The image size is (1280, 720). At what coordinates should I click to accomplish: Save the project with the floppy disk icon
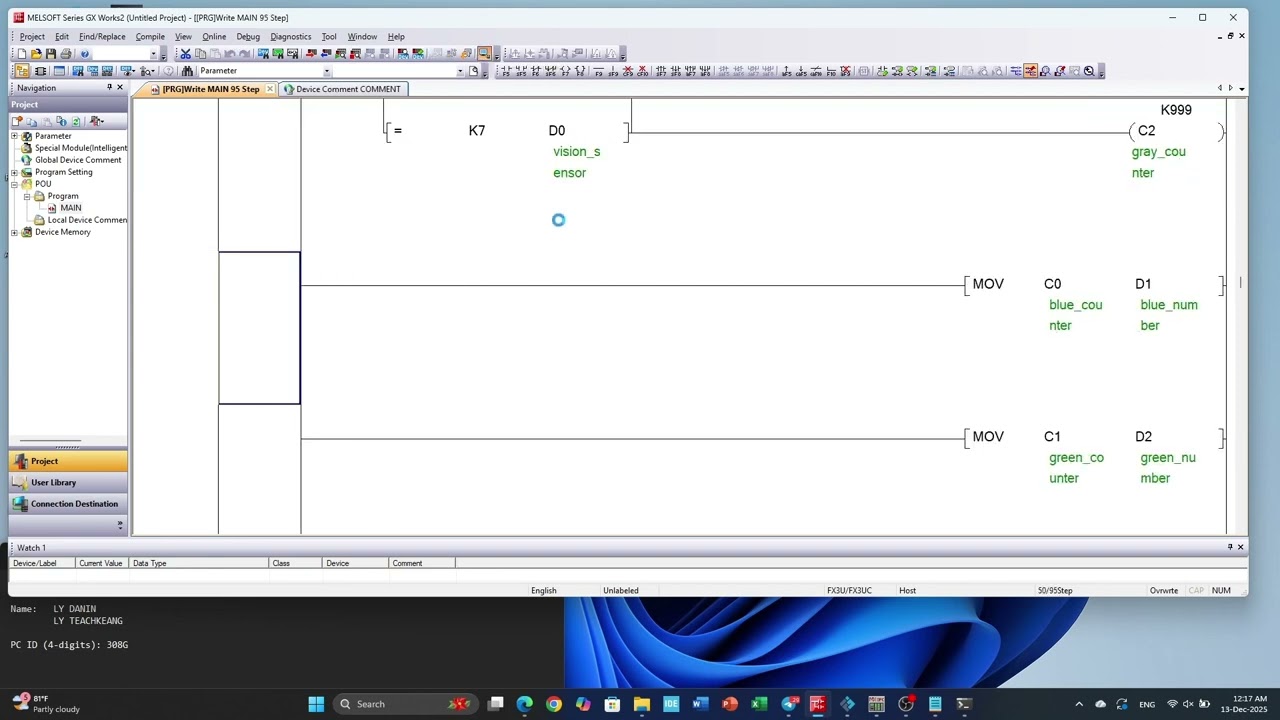(50, 54)
